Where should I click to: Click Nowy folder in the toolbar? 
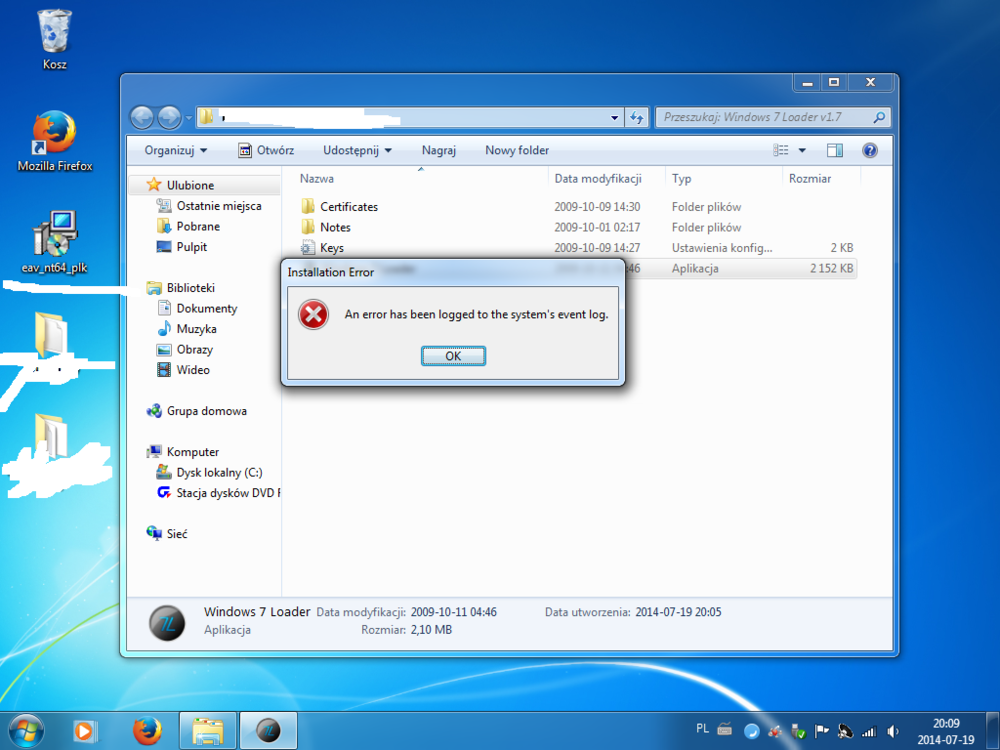517,151
